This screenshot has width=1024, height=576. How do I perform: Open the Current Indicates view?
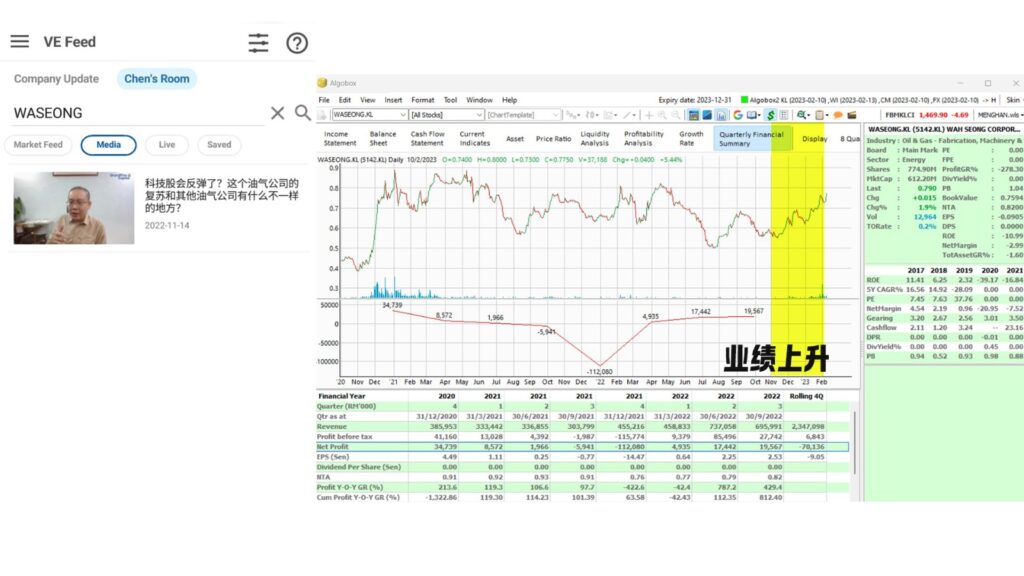coord(474,138)
